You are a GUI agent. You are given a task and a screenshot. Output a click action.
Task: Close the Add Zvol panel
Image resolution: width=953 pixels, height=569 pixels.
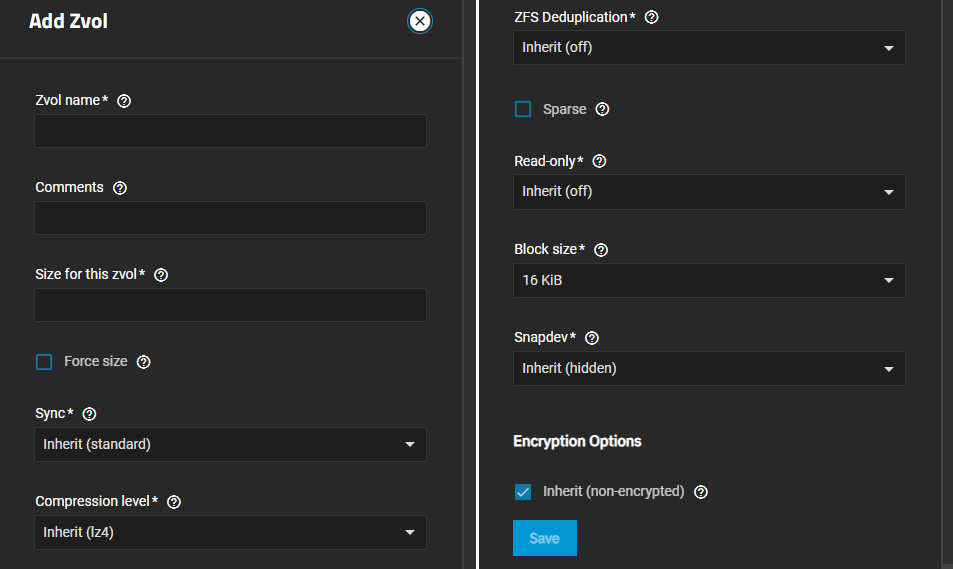pos(420,21)
